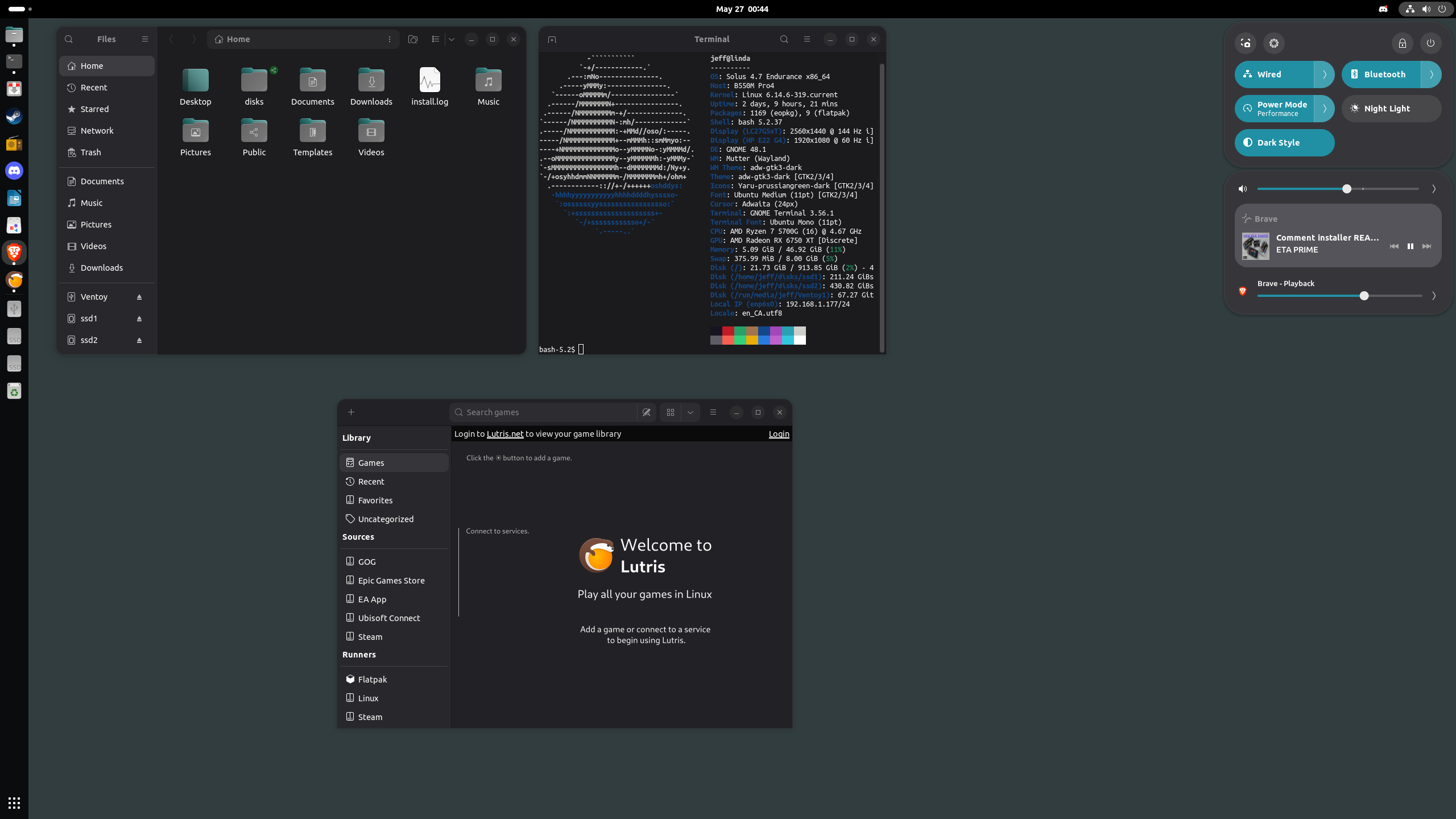Image resolution: width=1456 pixels, height=819 pixels.
Task: Open the disks folder
Action: 254,86
